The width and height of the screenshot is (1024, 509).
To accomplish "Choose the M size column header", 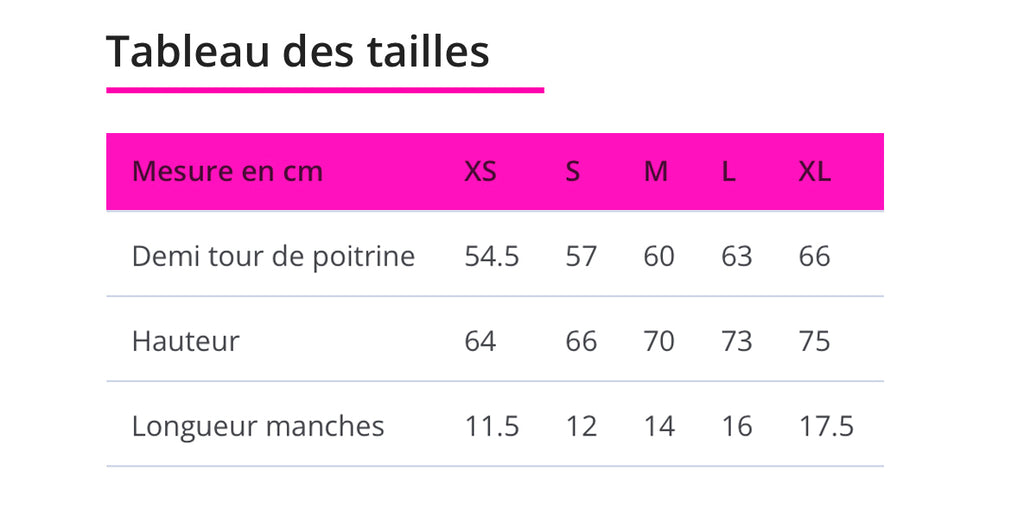I will tap(655, 171).
